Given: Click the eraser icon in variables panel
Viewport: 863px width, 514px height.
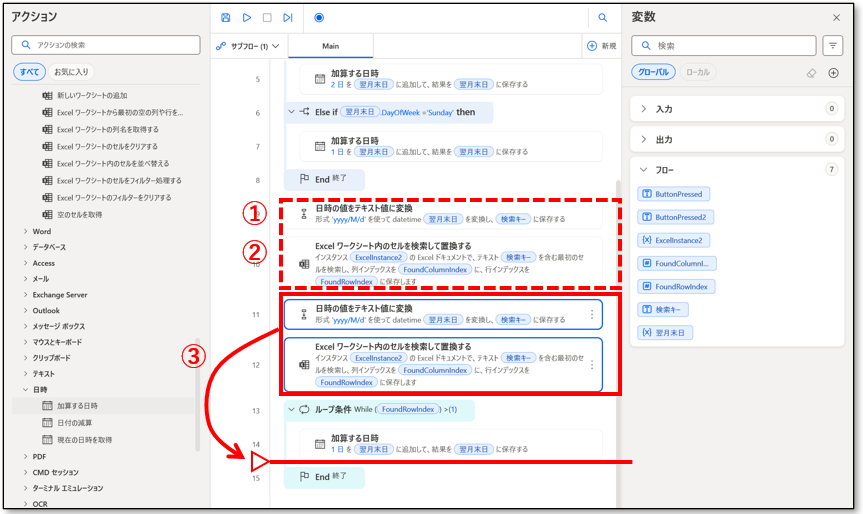Looking at the screenshot, I should 811,73.
